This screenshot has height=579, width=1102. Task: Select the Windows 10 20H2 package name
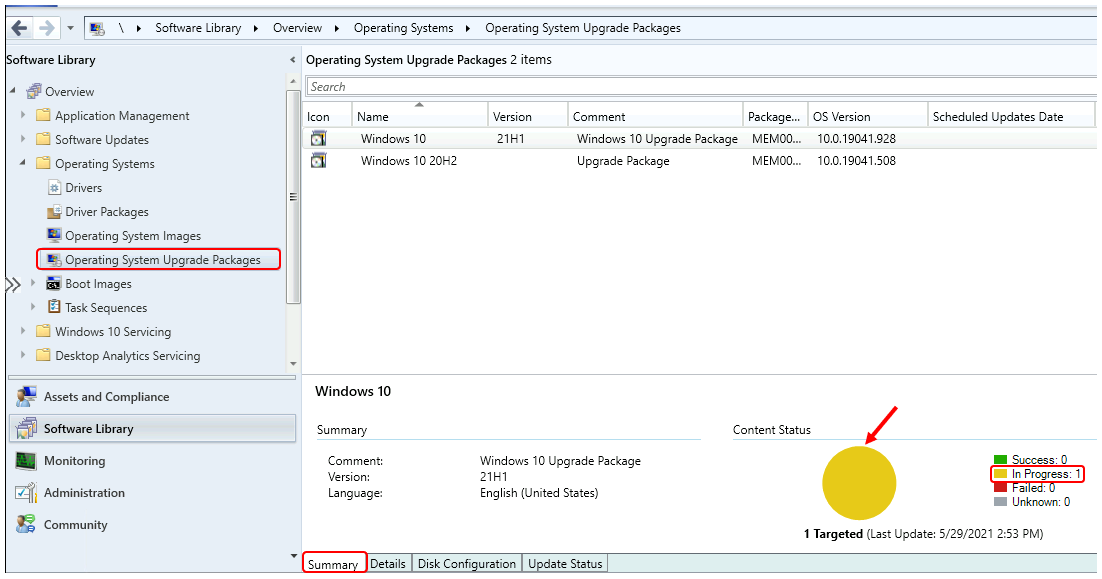click(408, 161)
